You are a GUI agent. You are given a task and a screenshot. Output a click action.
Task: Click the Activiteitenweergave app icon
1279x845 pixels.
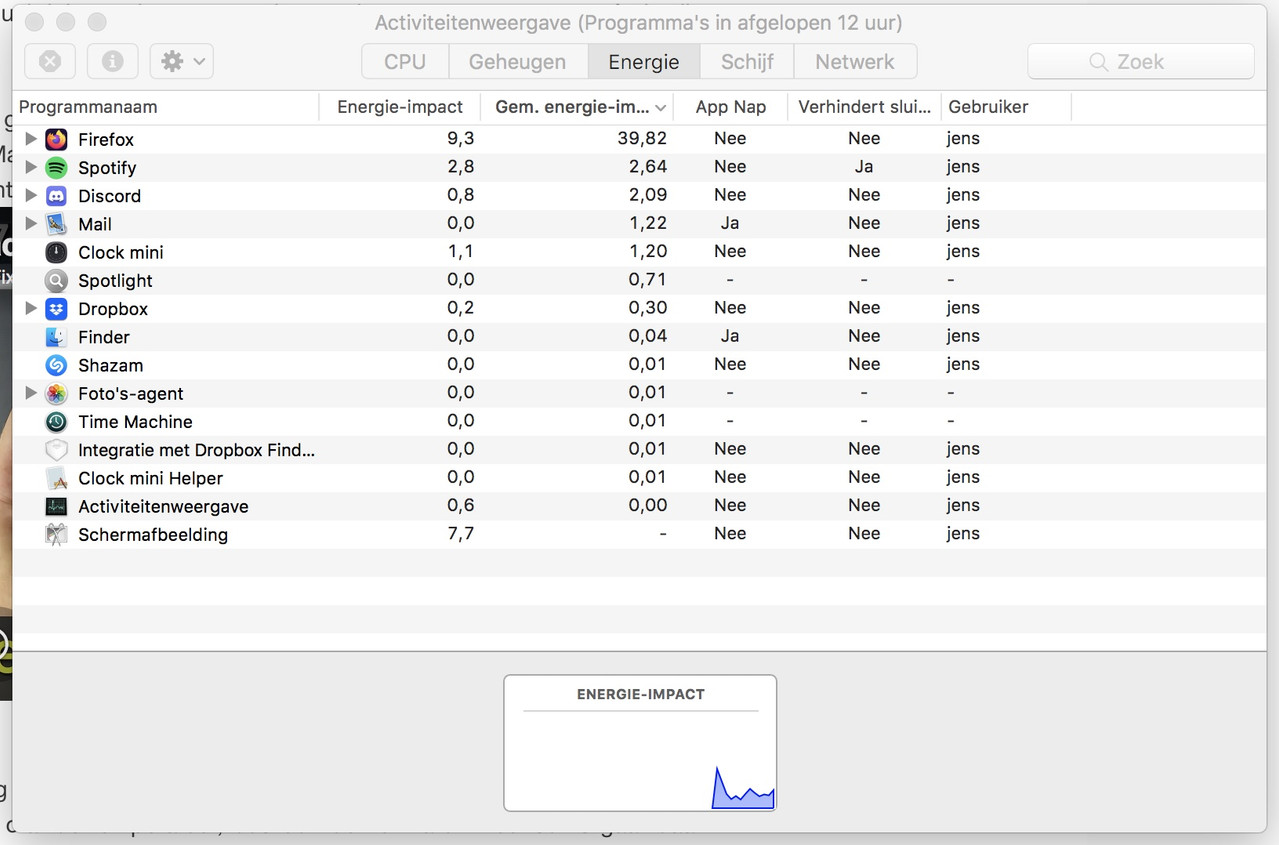click(56, 506)
